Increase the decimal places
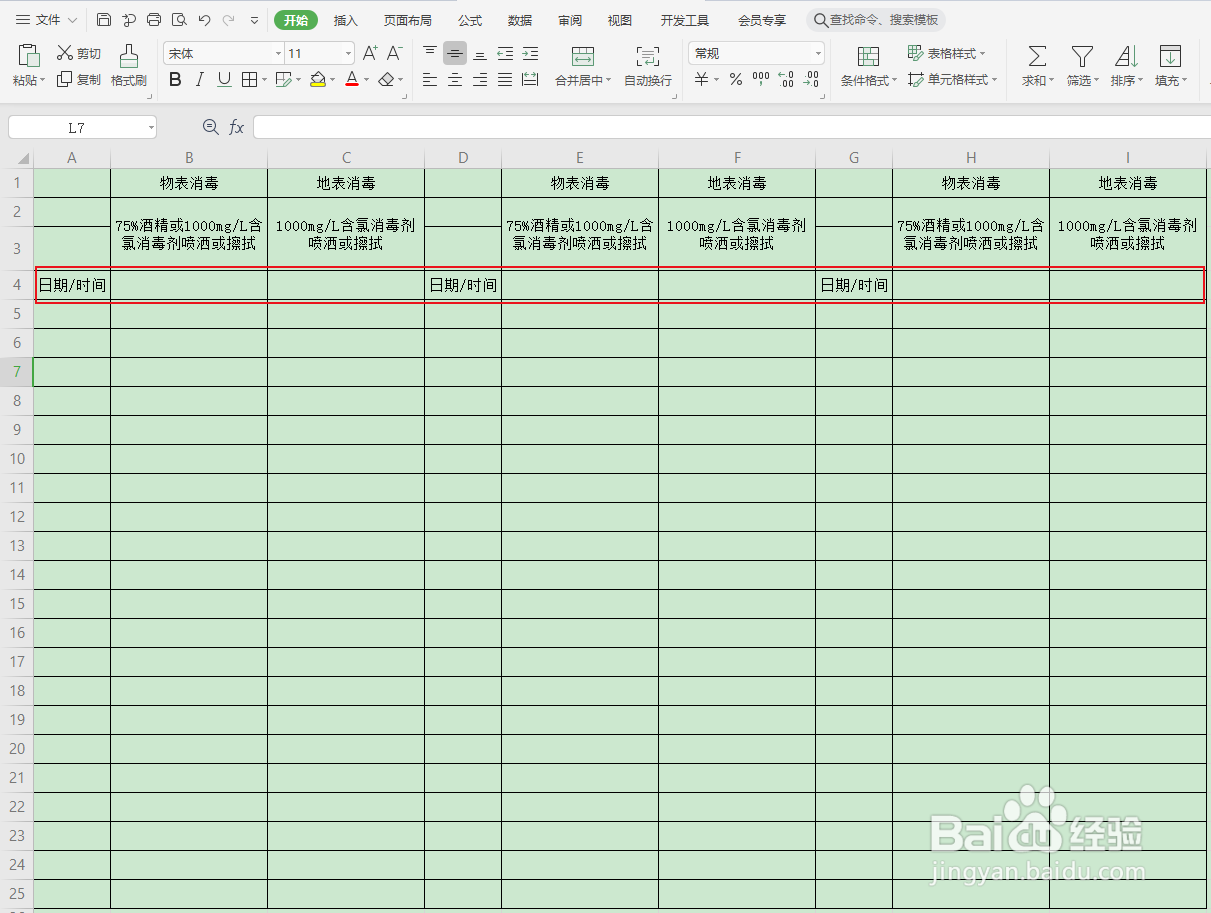 click(786, 80)
